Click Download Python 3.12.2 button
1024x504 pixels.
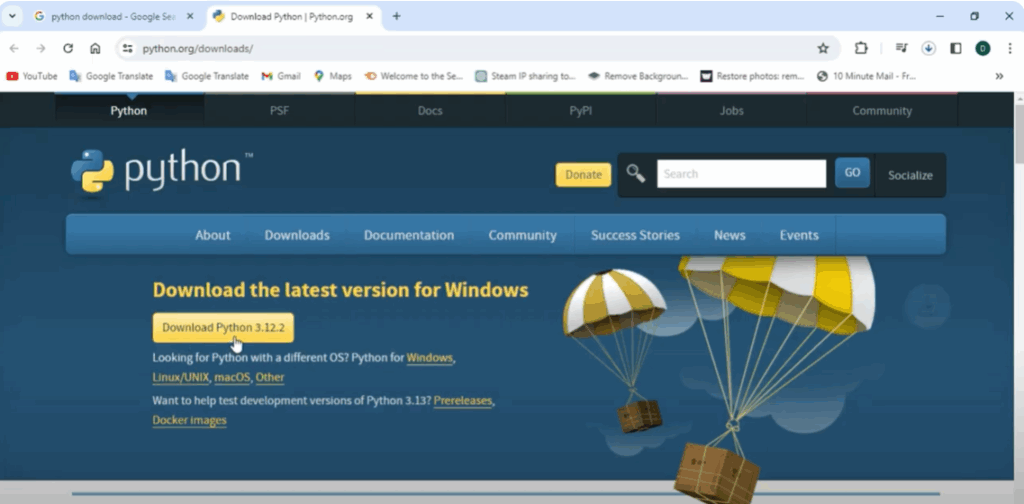click(223, 328)
